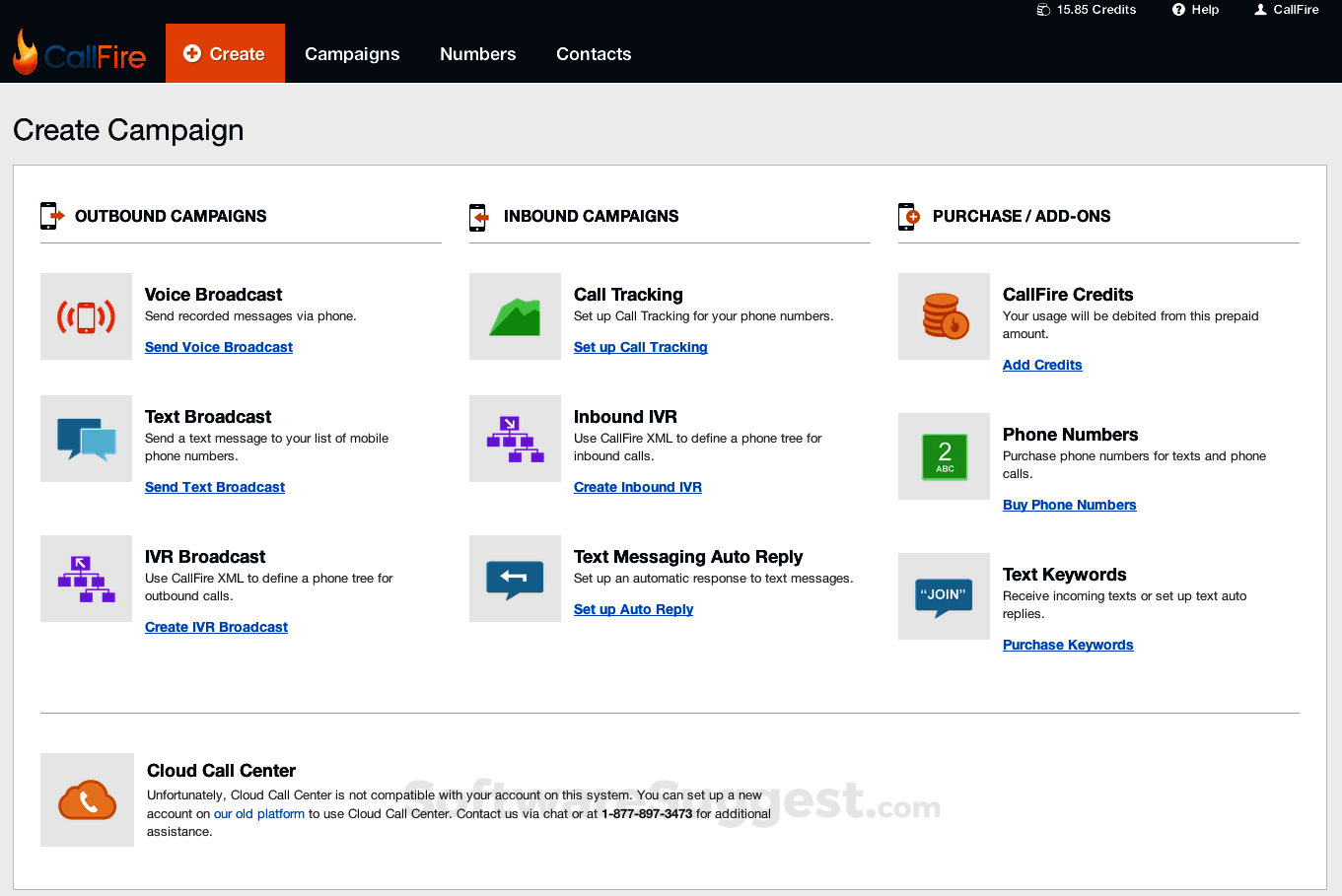
Task: Open the Numbers menu
Action: pos(477,54)
